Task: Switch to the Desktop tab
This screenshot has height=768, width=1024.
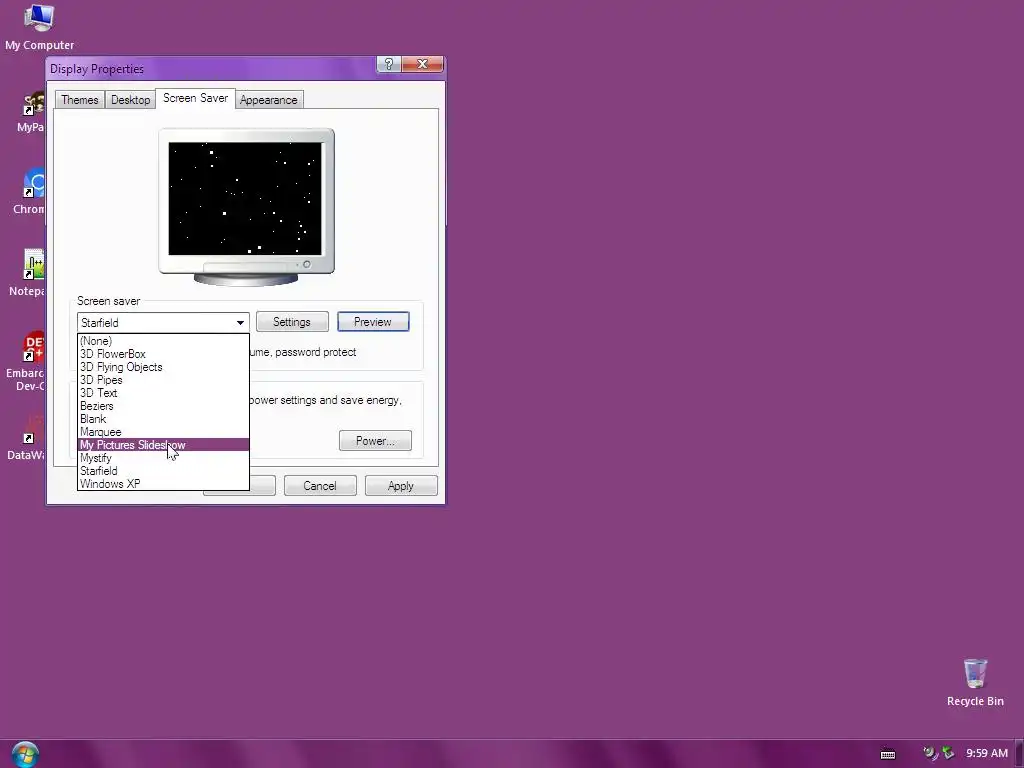Action: tap(131, 100)
